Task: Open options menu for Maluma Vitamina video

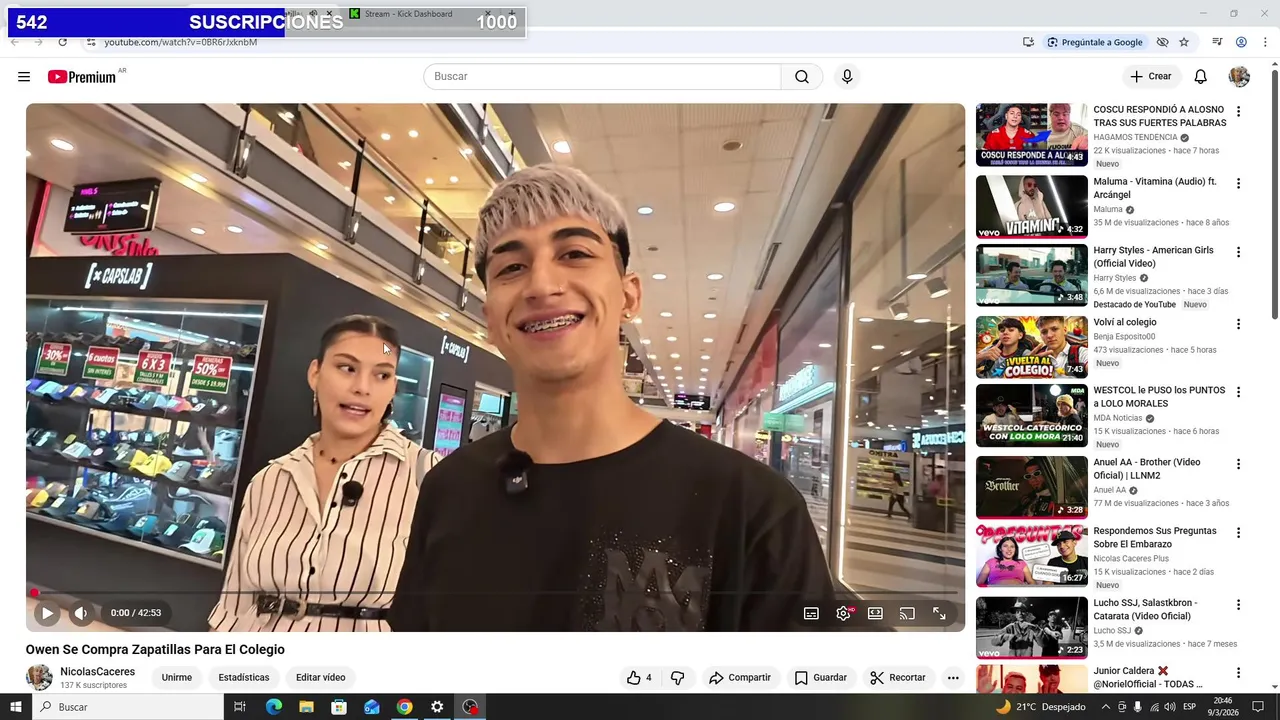Action: click(1238, 184)
